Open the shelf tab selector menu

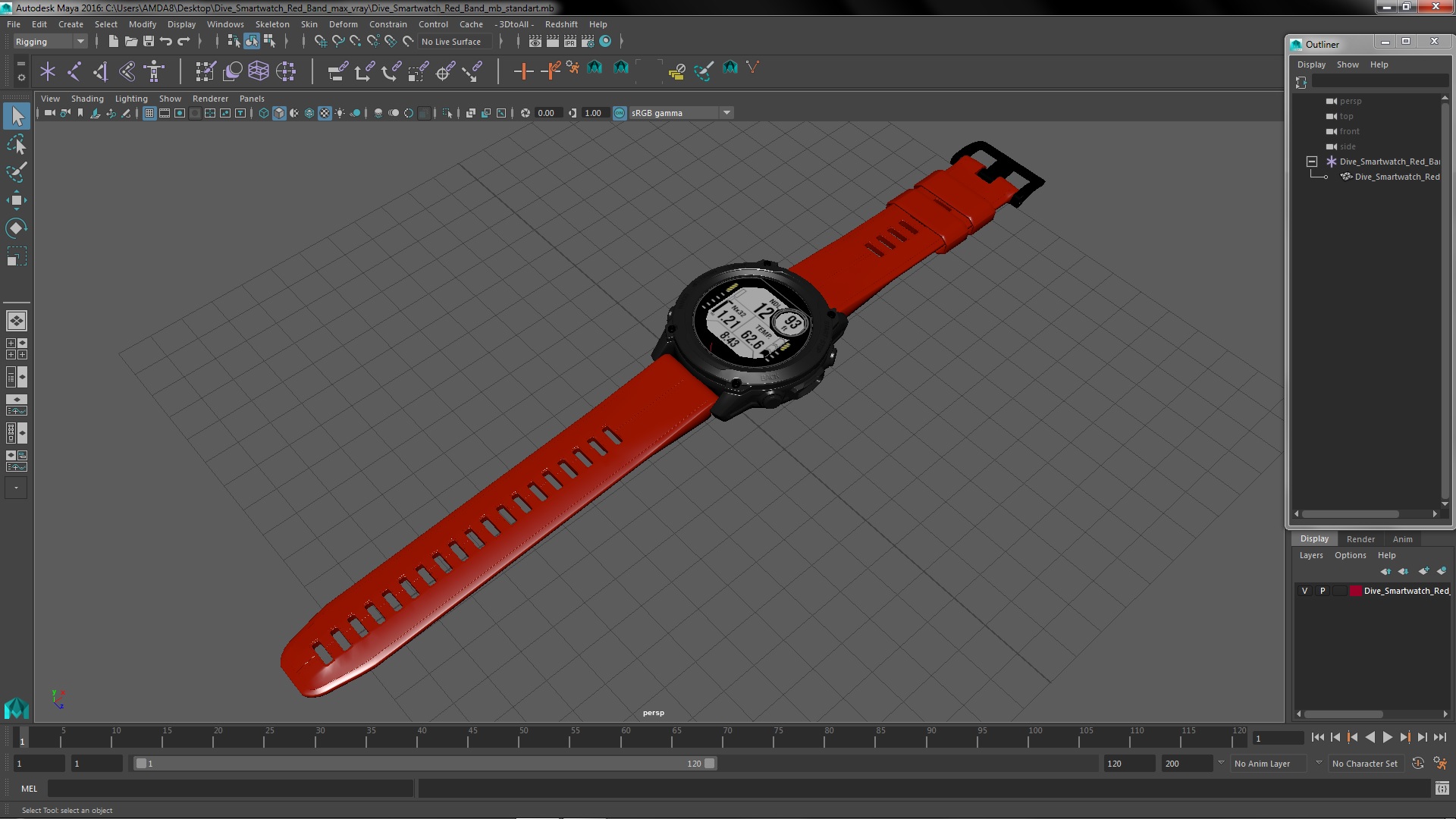[21, 62]
